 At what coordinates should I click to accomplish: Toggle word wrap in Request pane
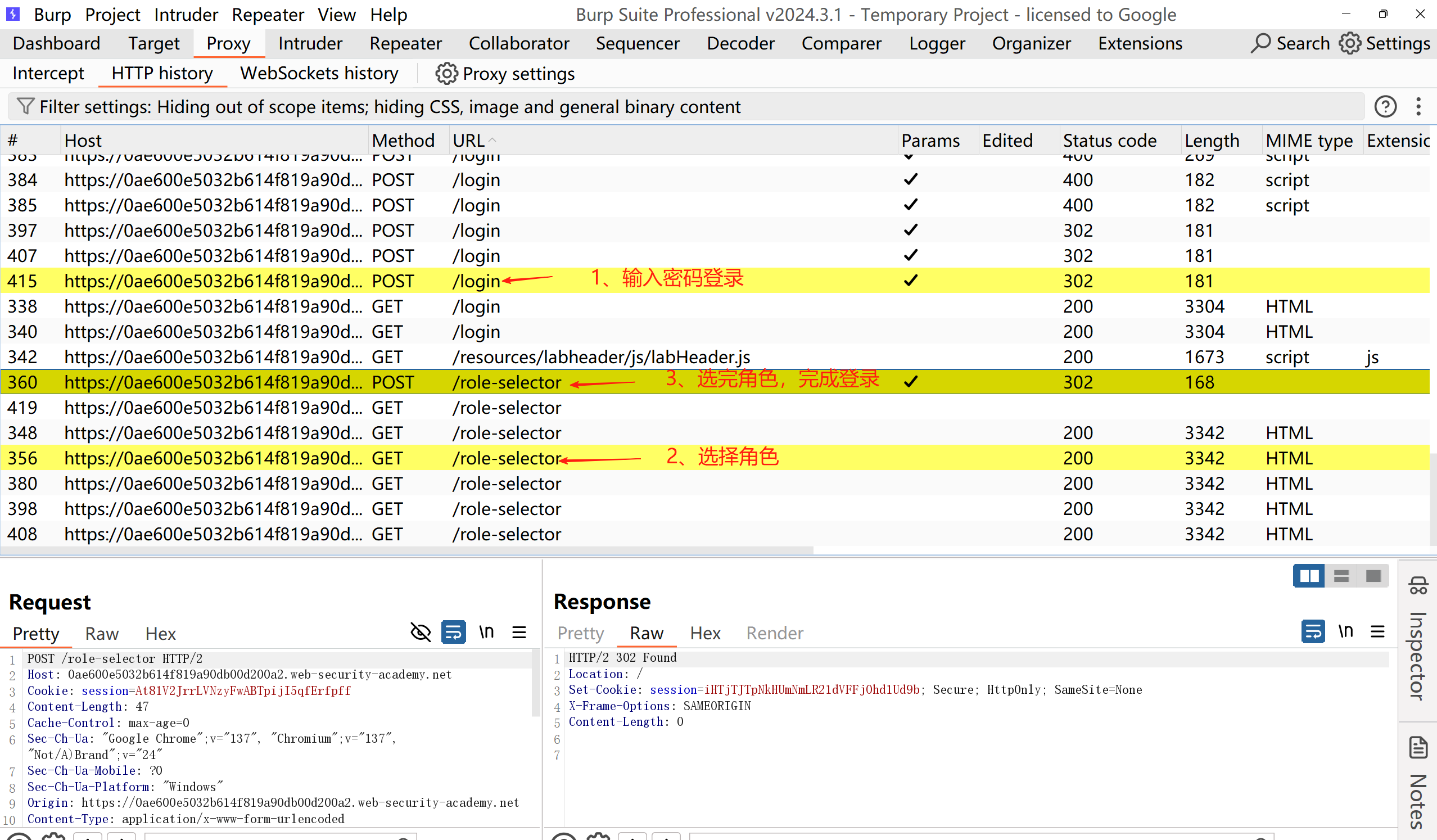(x=453, y=633)
